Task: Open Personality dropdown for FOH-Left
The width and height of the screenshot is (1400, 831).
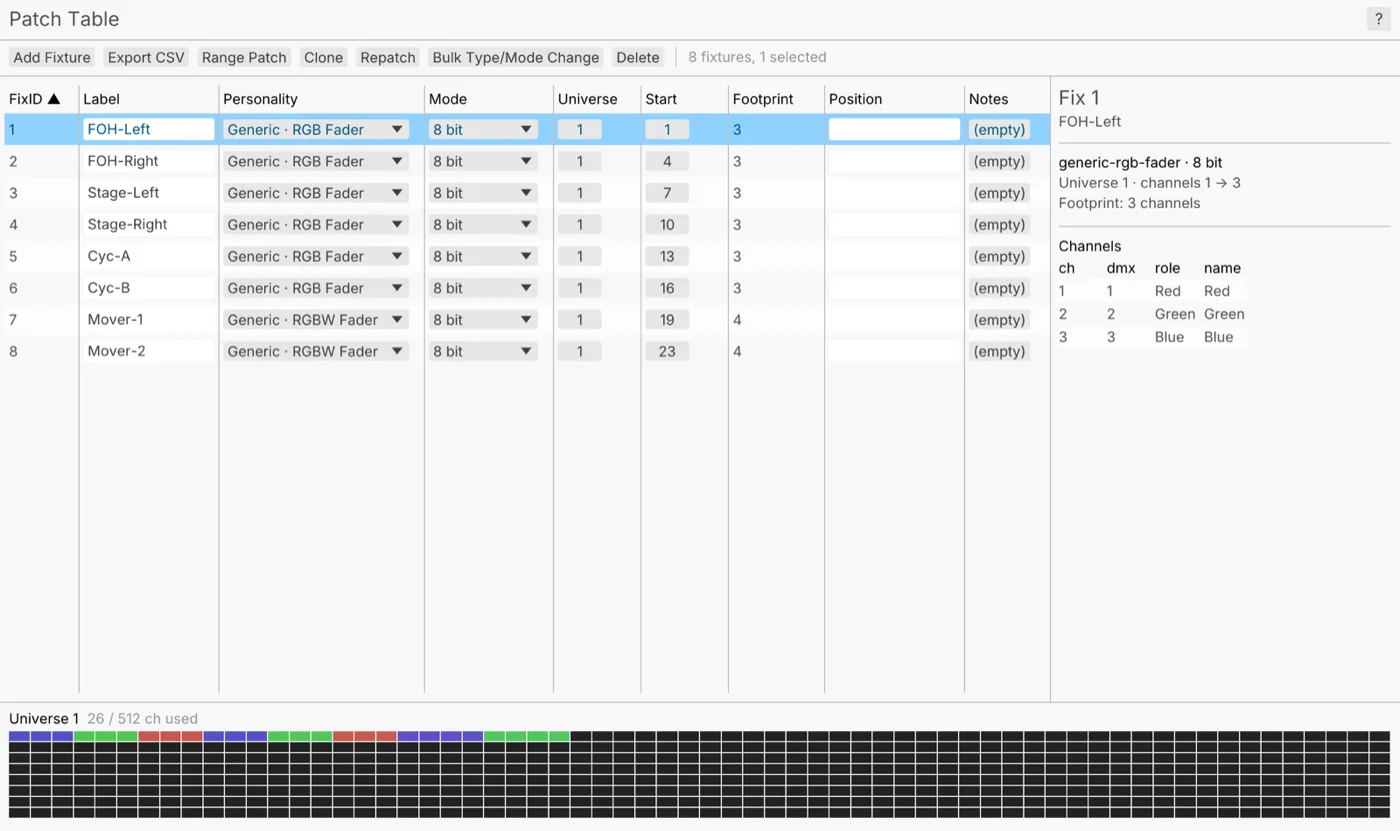Action: click(x=316, y=129)
